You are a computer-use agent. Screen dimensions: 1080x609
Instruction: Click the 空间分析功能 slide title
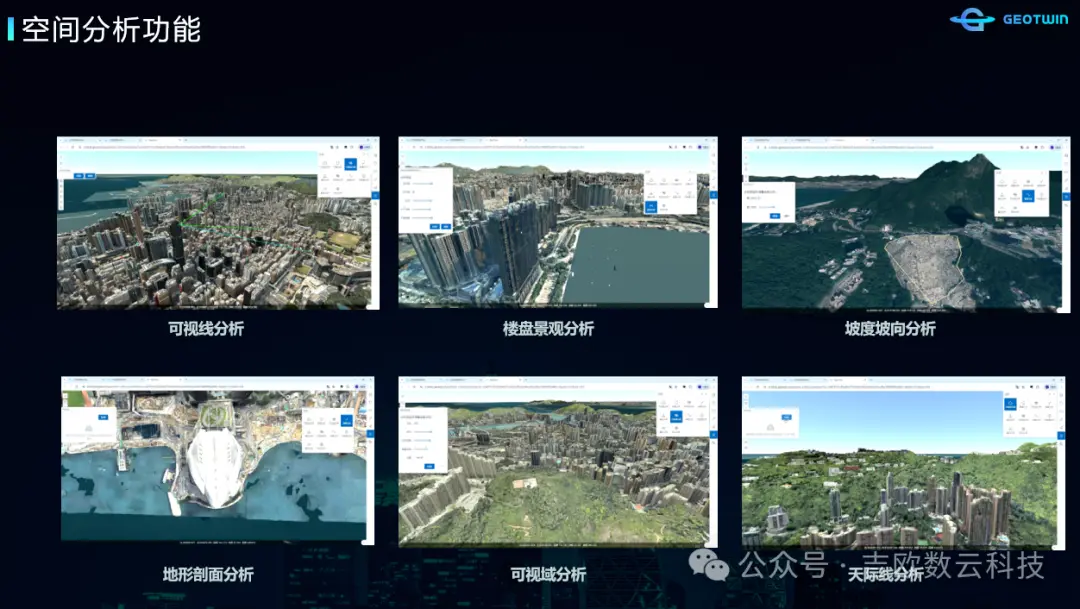click(111, 29)
